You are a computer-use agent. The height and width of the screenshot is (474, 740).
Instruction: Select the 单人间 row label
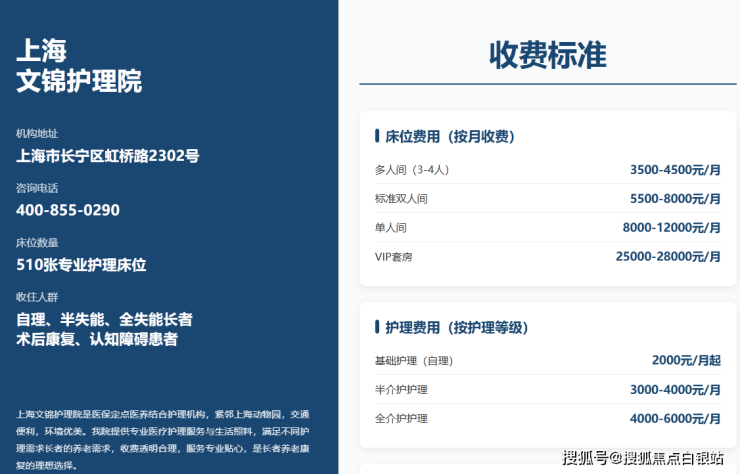pos(390,228)
